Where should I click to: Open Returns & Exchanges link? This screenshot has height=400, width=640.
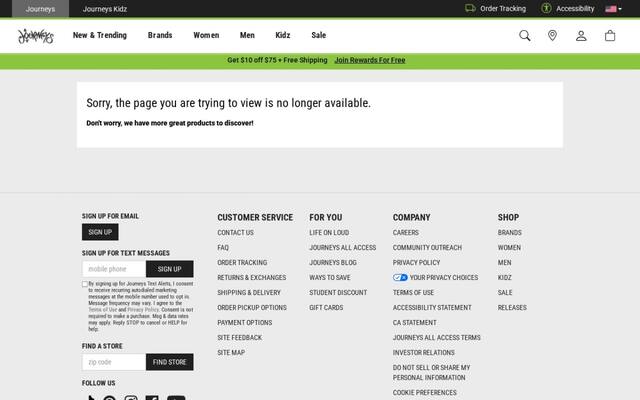(x=251, y=278)
